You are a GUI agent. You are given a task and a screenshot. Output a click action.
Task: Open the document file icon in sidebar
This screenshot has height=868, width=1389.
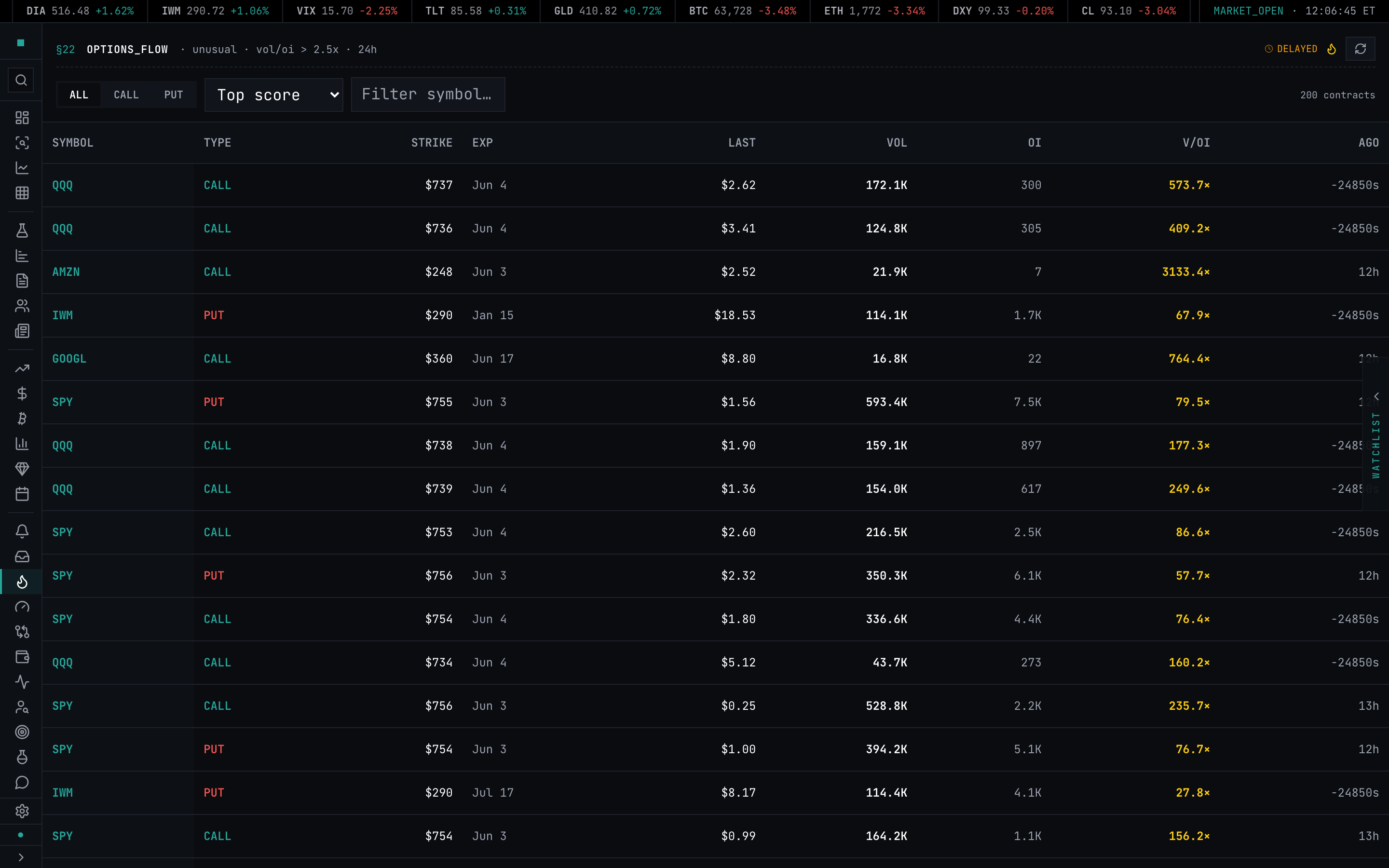(x=22, y=281)
